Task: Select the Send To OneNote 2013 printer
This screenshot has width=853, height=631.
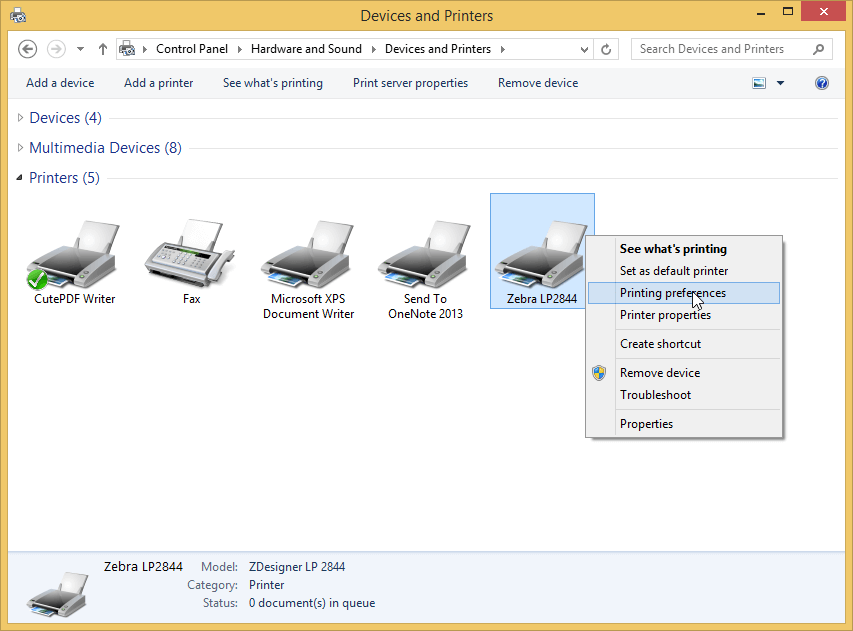Action: click(x=425, y=255)
